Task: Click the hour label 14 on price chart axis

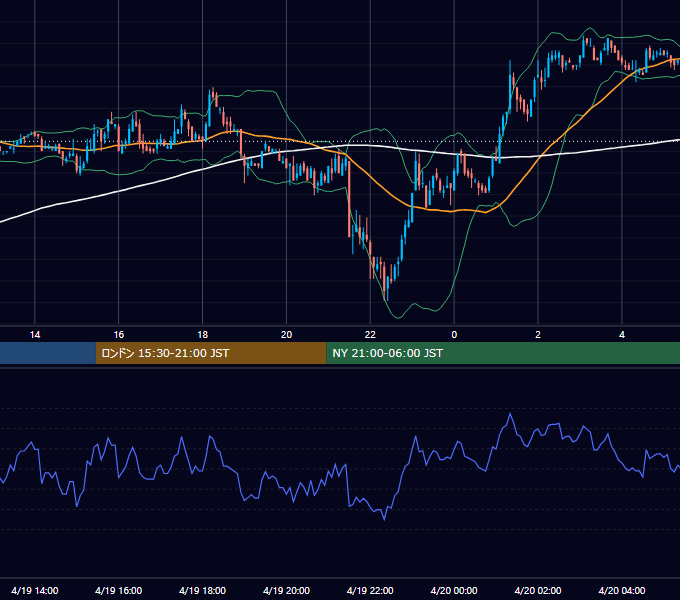Action: point(35,335)
